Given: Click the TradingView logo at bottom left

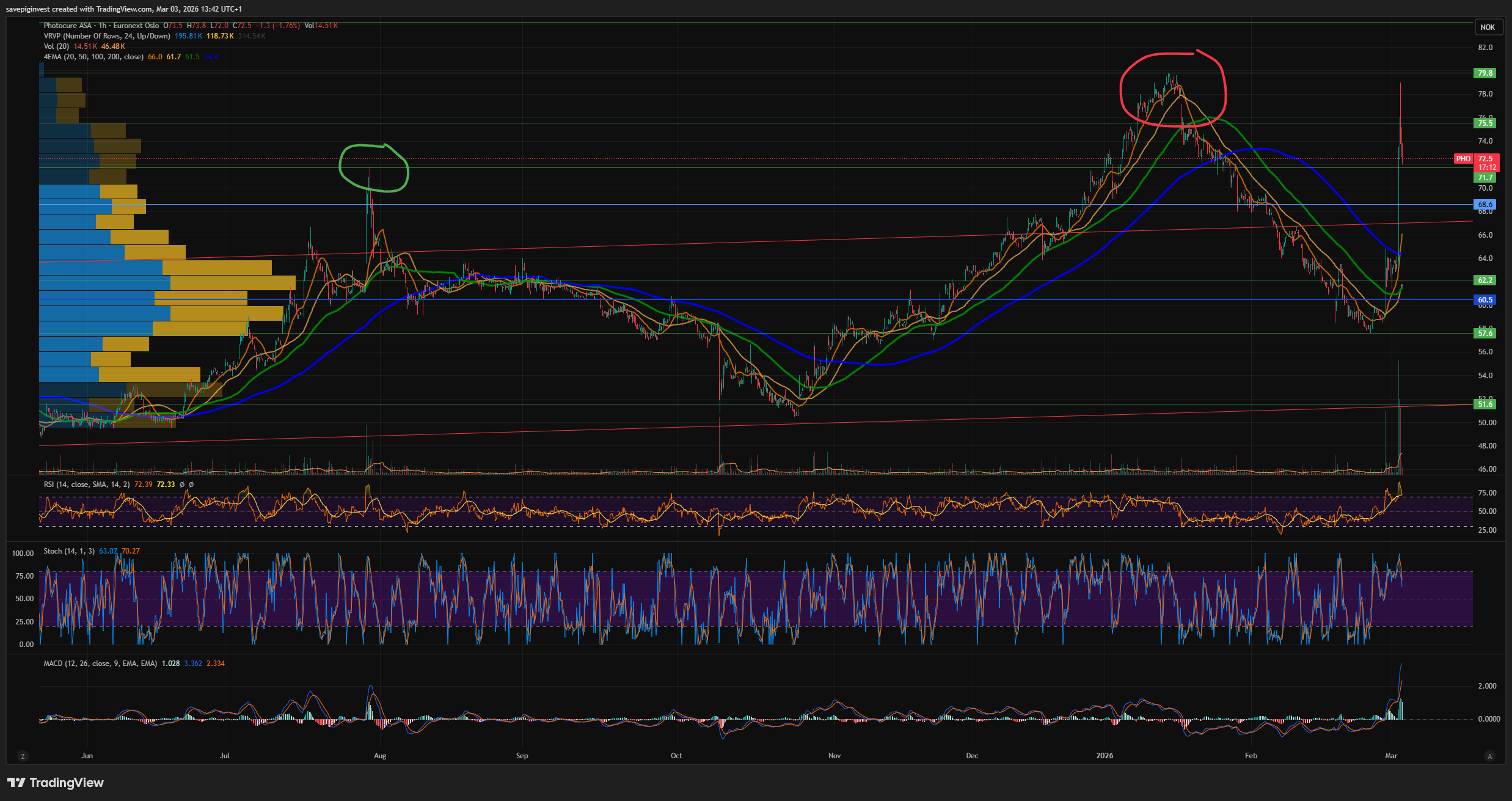Looking at the screenshot, I should pyautogui.click(x=56, y=783).
